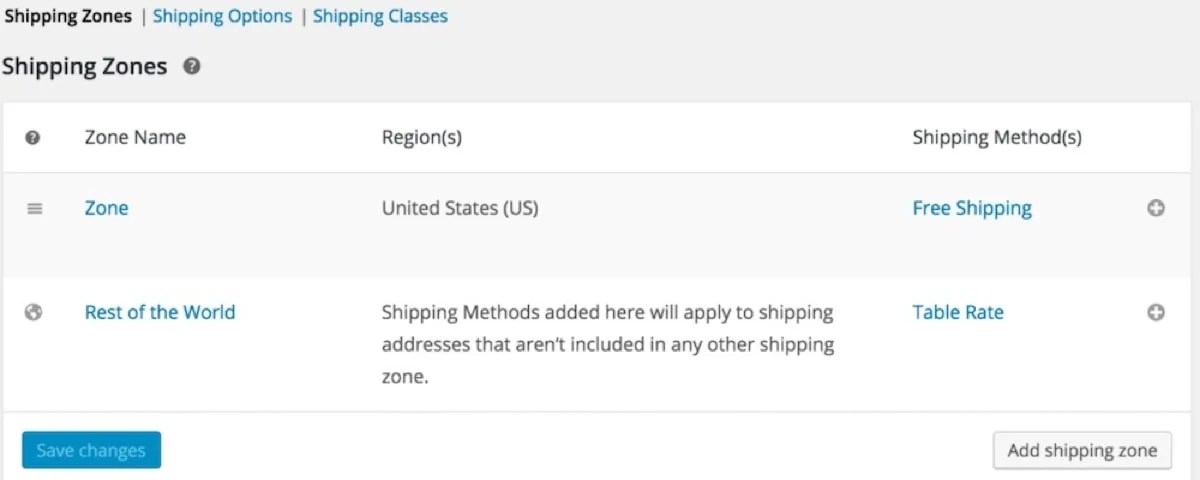
Task: Click the drag handle on Zone row
Action: [x=35, y=209]
